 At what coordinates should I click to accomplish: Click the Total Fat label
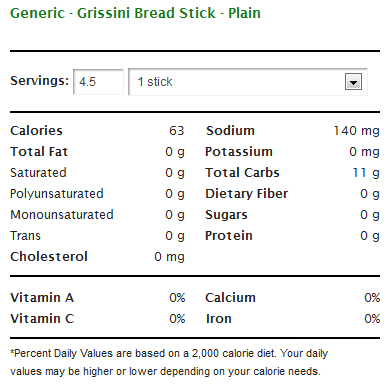(39, 152)
